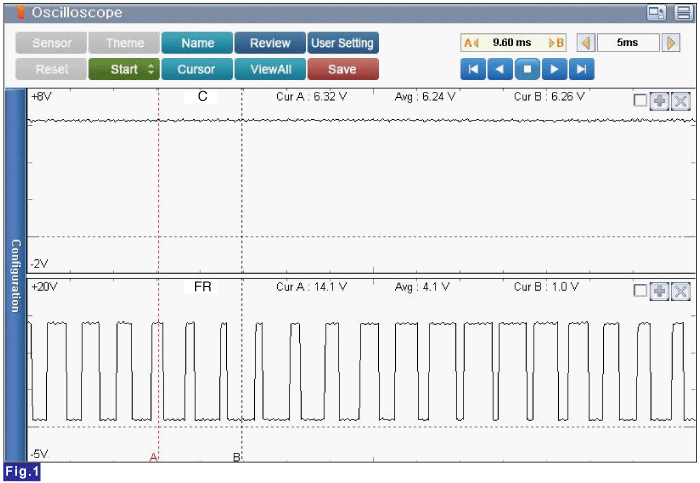Click the red cursor A marker
The image size is (700, 483).
point(153,457)
